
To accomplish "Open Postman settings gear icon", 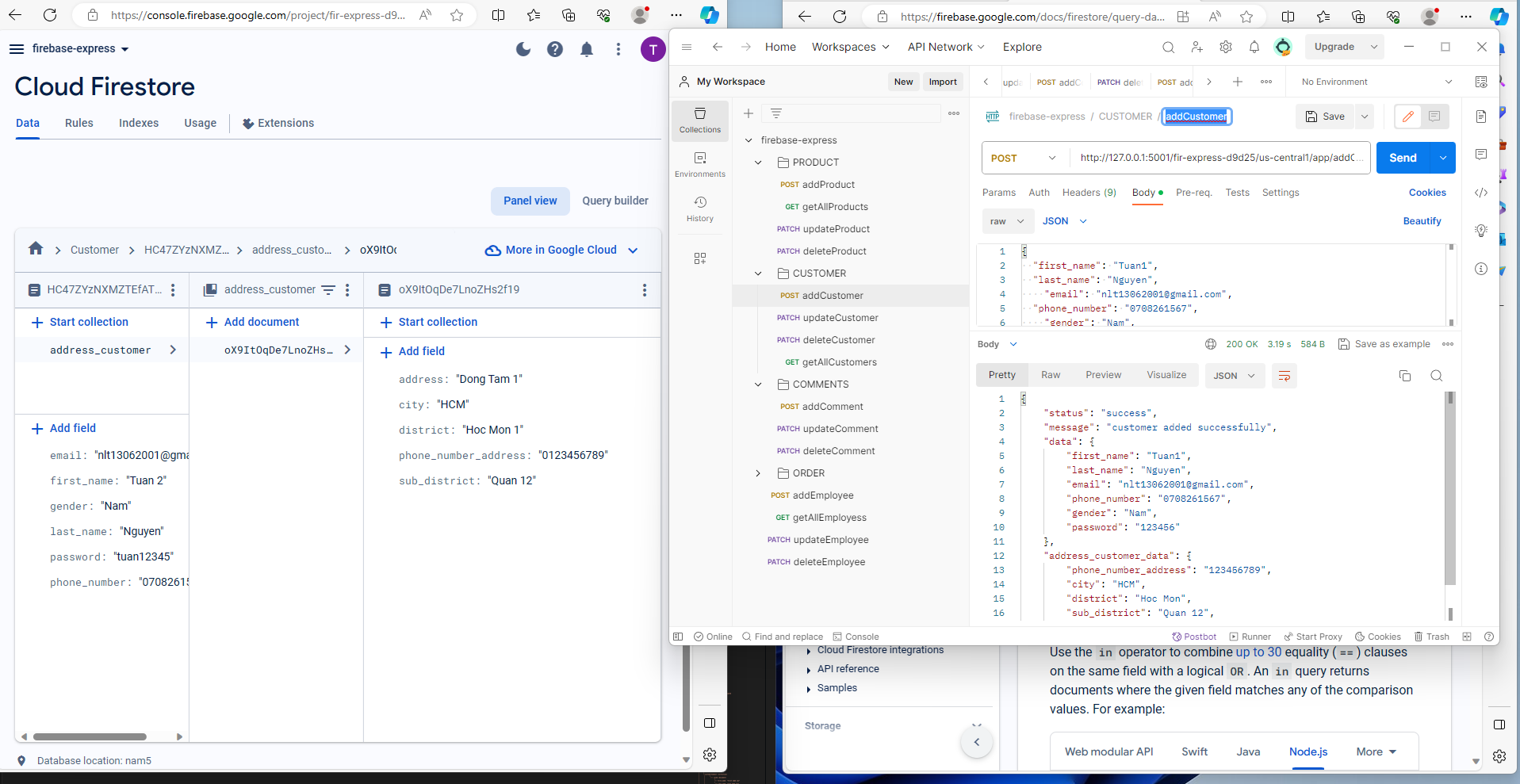I will (1225, 47).
